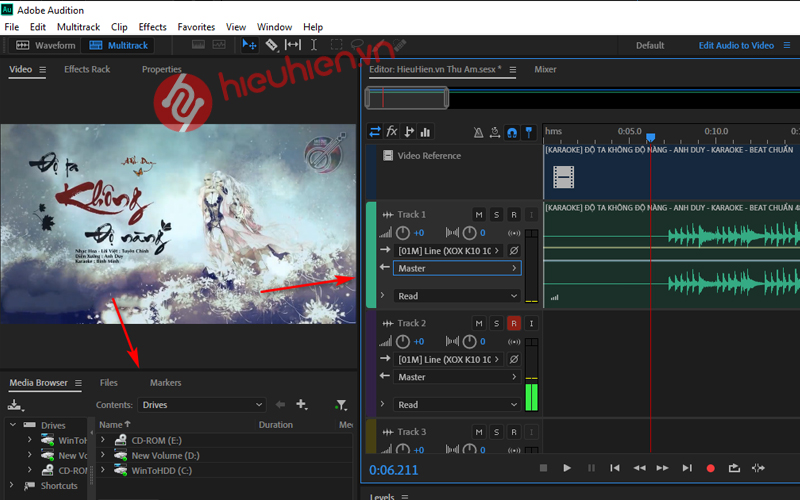The width and height of the screenshot is (800, 500).
Task: Select the Razor tool
Action: [x=271, y=45]
